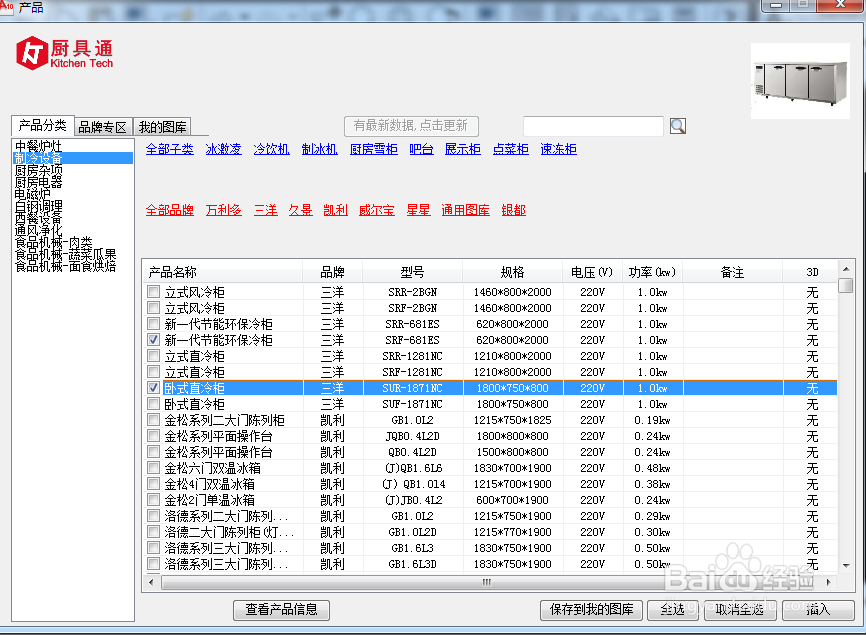This screenshot has width=866, height=635.
Task: Check the 立式风冷柜 SRF-2BGN row checkbox
Action: [154, 308]
